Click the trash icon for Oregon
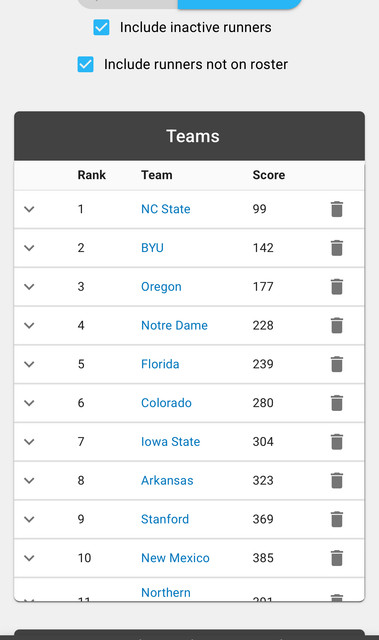This screenshot has height=640, width=379. [337, 287]
